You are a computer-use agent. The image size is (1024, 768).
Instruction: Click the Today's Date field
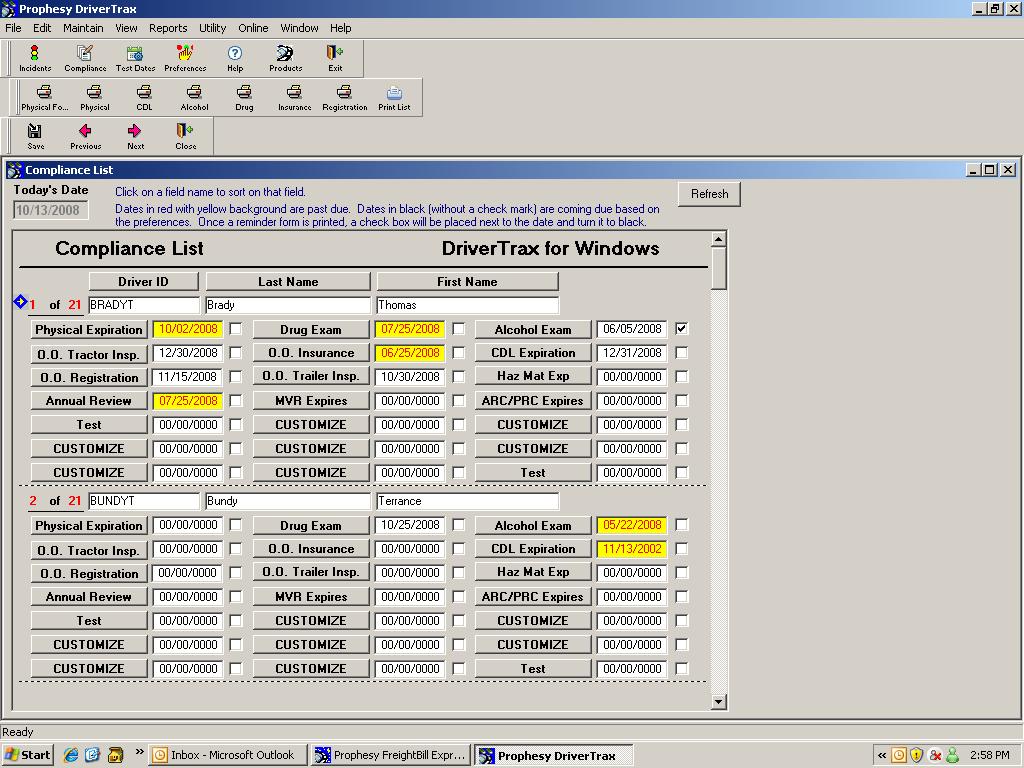(x=50, y=210)
